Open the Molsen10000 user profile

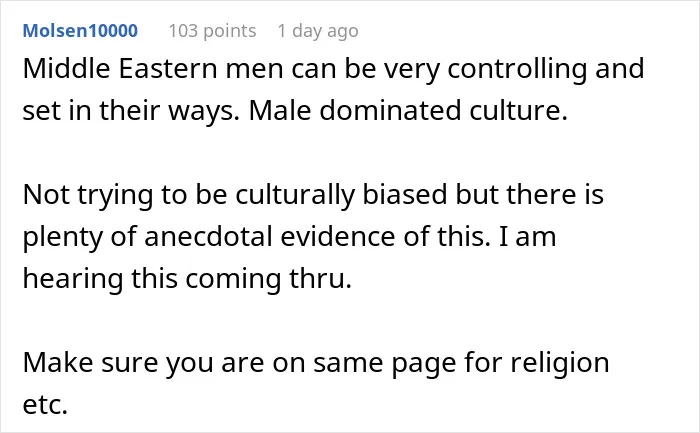pos(80,31)
